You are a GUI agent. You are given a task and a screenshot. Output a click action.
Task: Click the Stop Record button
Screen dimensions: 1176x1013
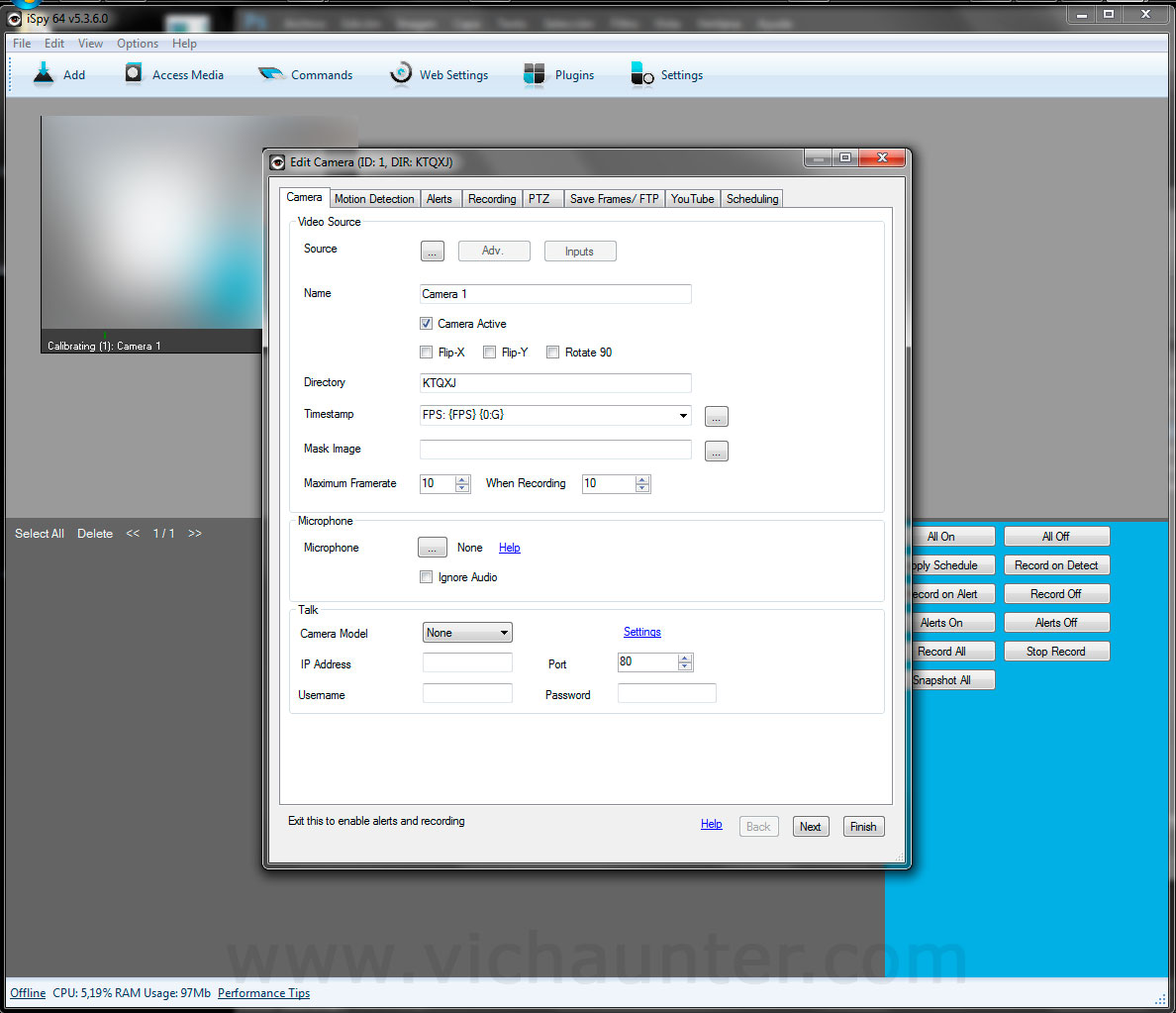click(x=1056, y=652)
